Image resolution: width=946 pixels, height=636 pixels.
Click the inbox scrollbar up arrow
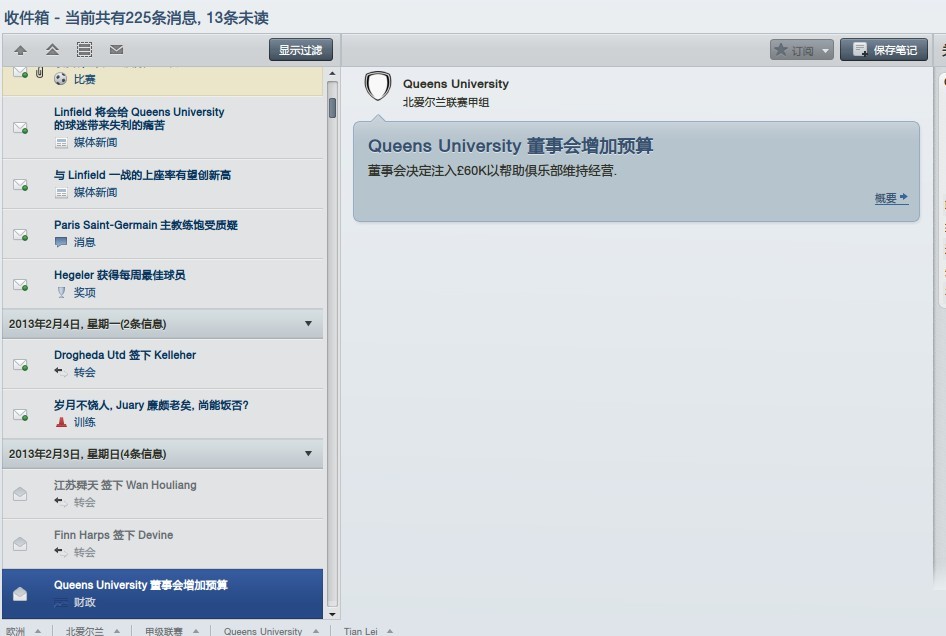click(x=332, y=74)
